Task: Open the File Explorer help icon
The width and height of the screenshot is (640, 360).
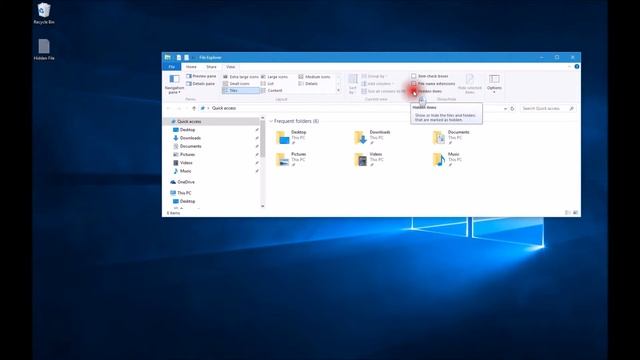Action: click(x=576, y=67)
